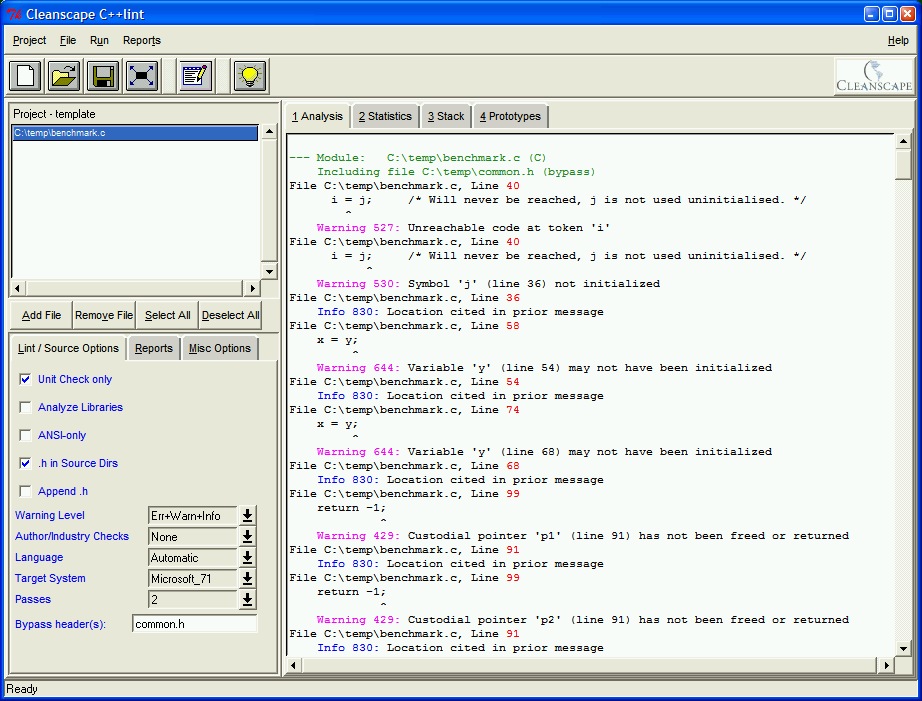Open the Warning Level dropdown arrow

(248, 516)
